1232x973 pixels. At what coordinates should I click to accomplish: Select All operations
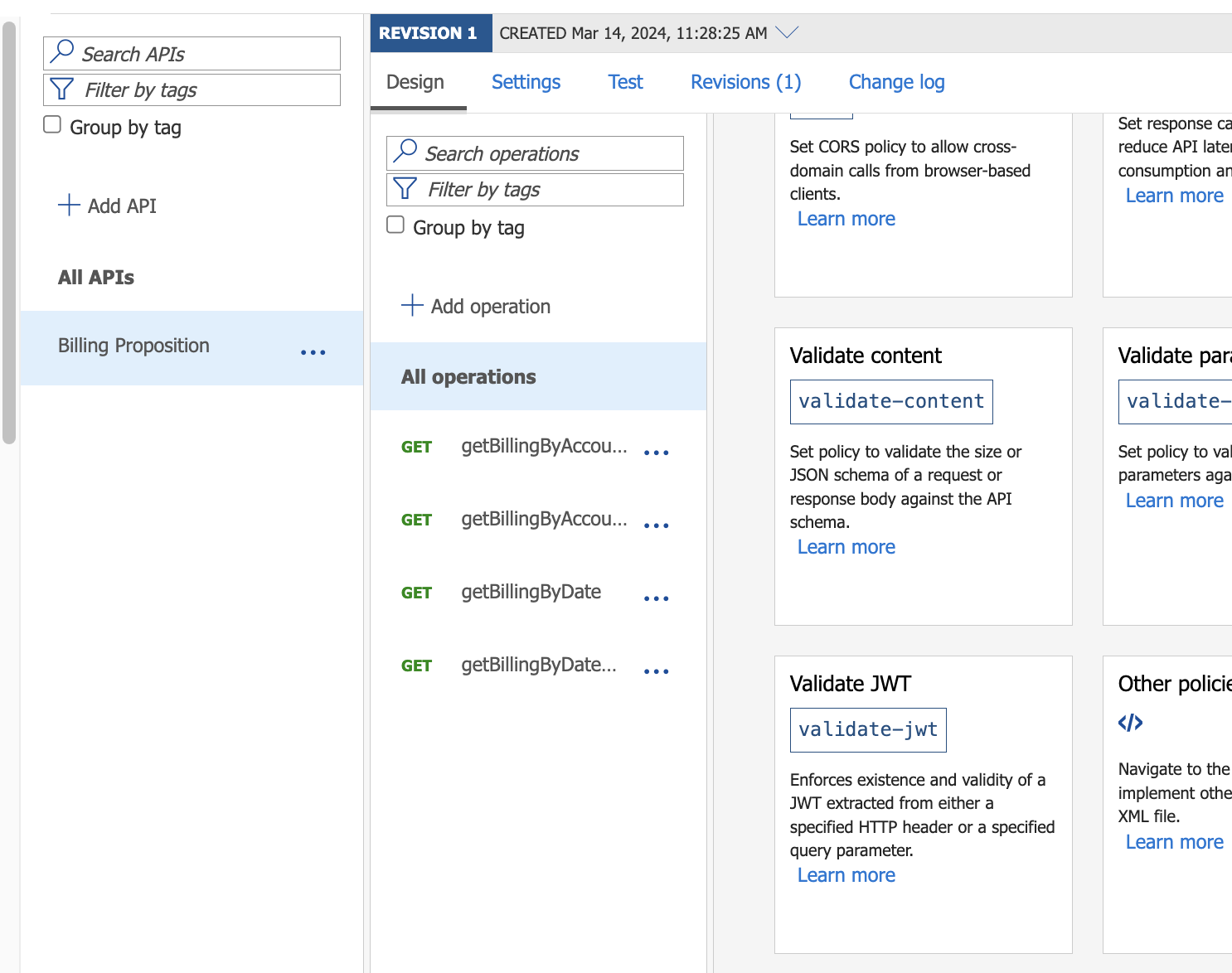point(538,376)
